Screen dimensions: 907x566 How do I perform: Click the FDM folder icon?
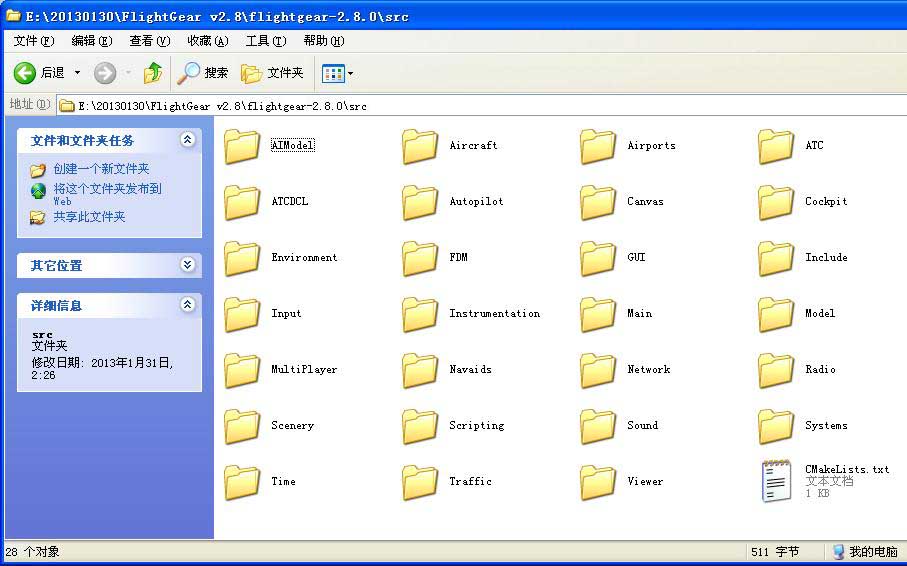click(x=421, y=259)
